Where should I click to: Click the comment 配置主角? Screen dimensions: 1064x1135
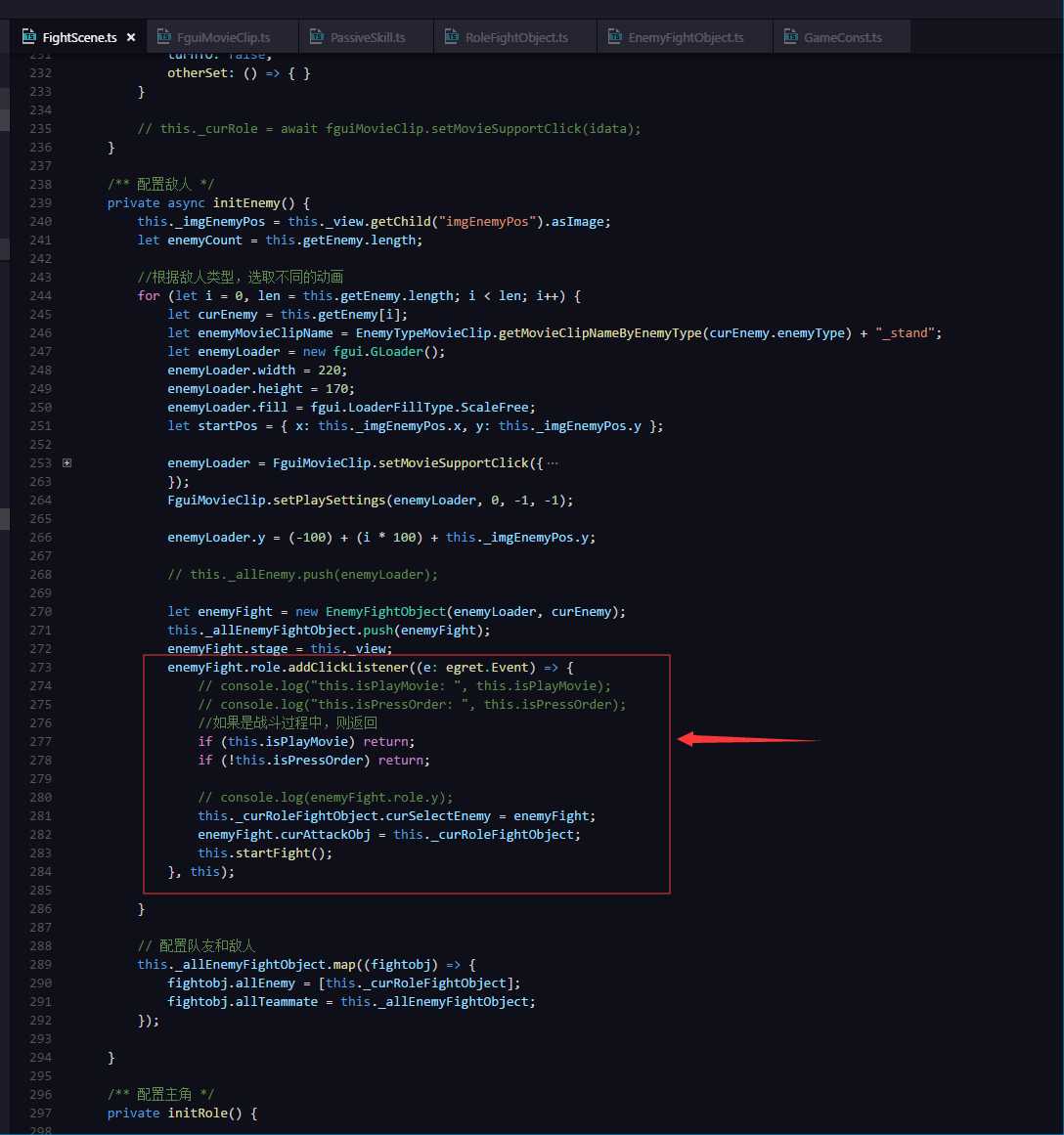pyautogui.click(x=160, y=1094)
